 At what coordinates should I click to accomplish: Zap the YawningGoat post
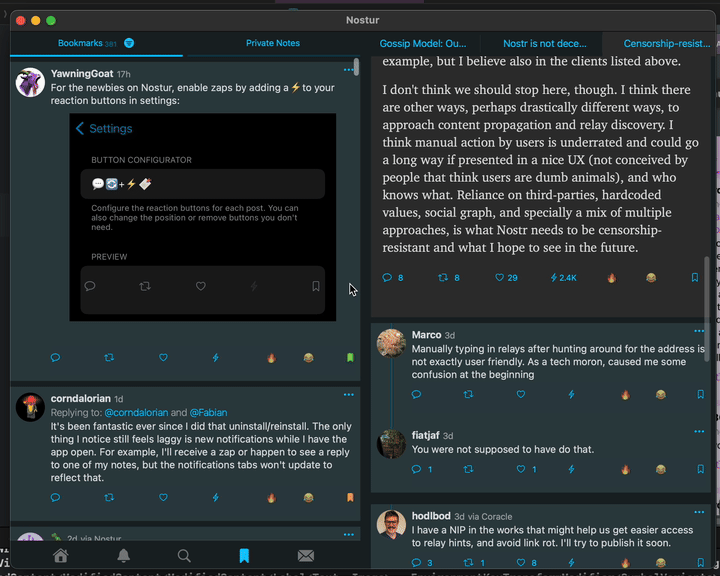(216, 357)
